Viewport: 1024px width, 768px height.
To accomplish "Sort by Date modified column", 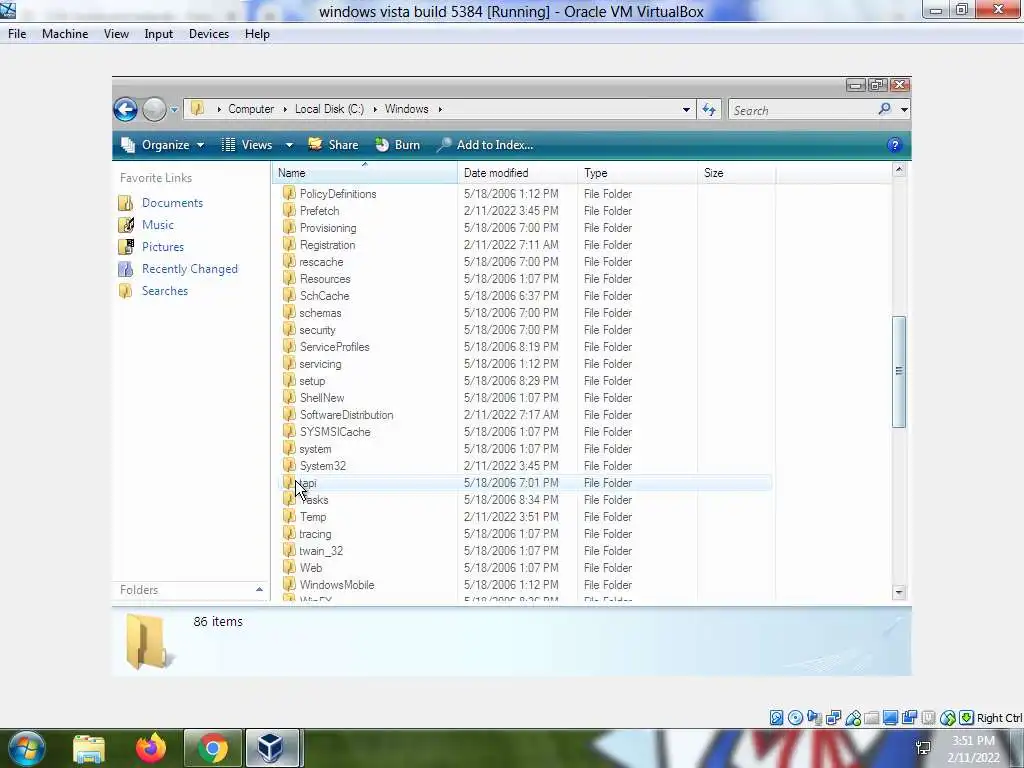I will coord(517,173).
